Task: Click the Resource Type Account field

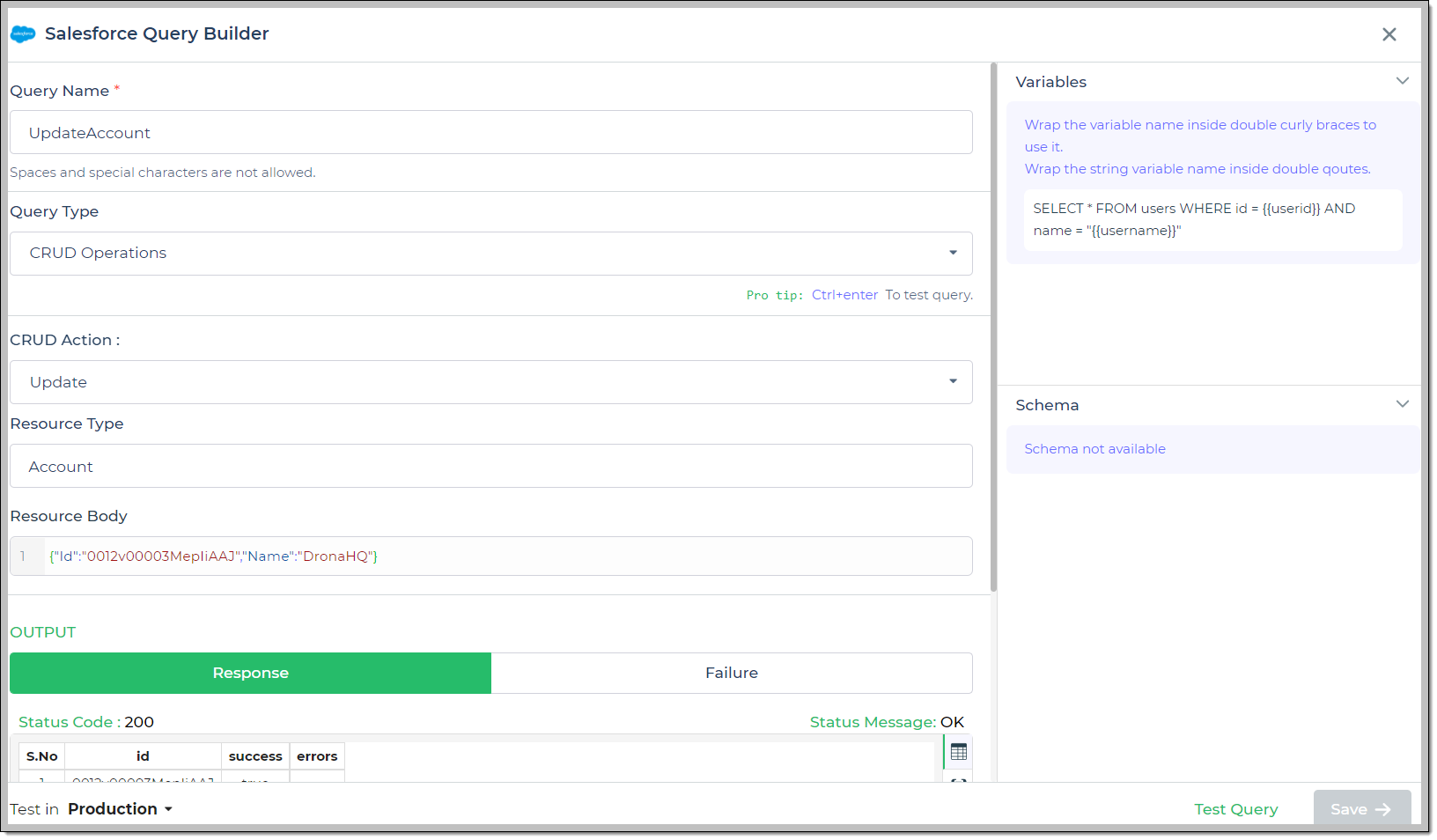Action: click(491, 466)
